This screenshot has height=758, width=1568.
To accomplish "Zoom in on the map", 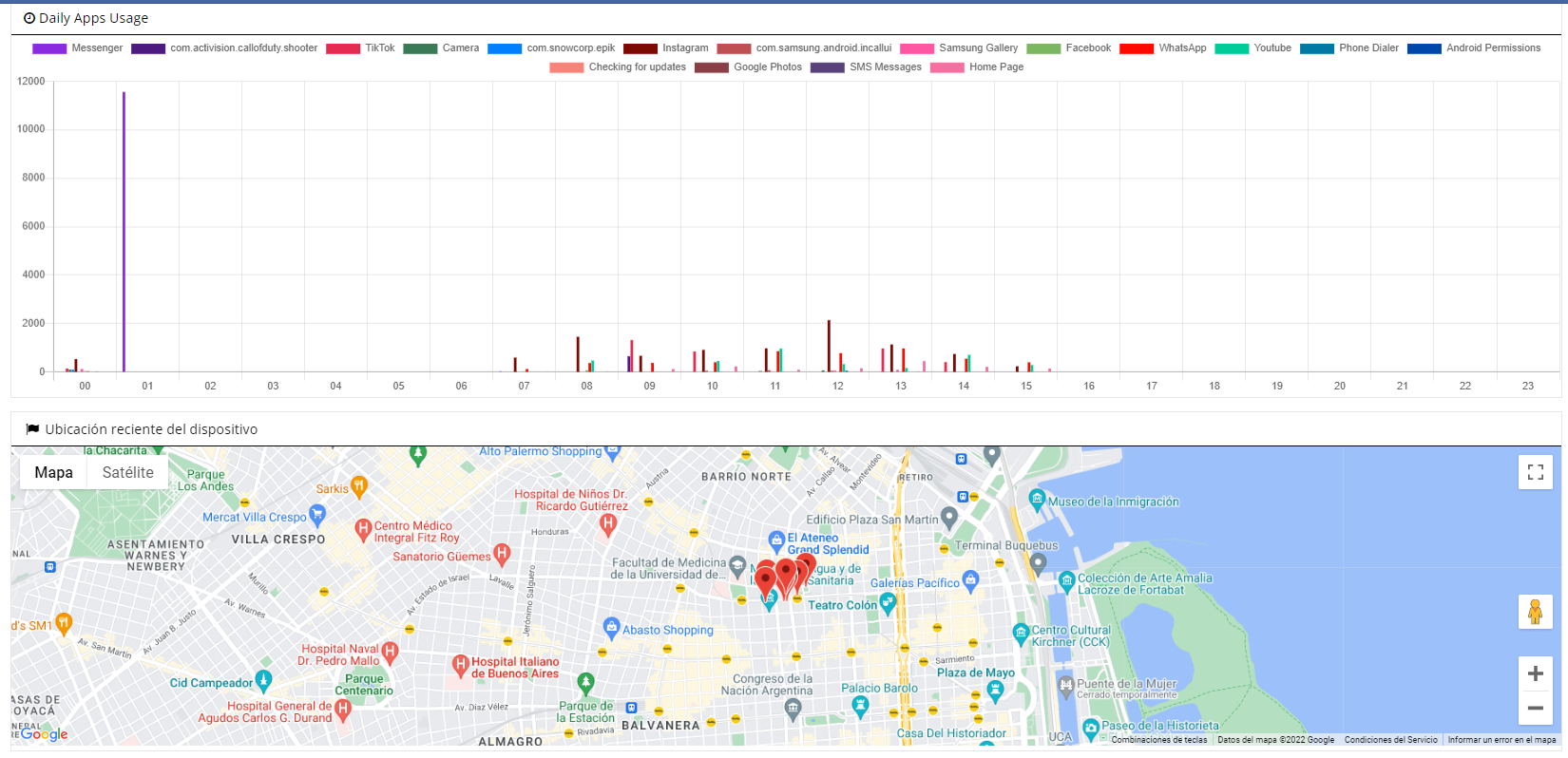I will point(1535,673).
